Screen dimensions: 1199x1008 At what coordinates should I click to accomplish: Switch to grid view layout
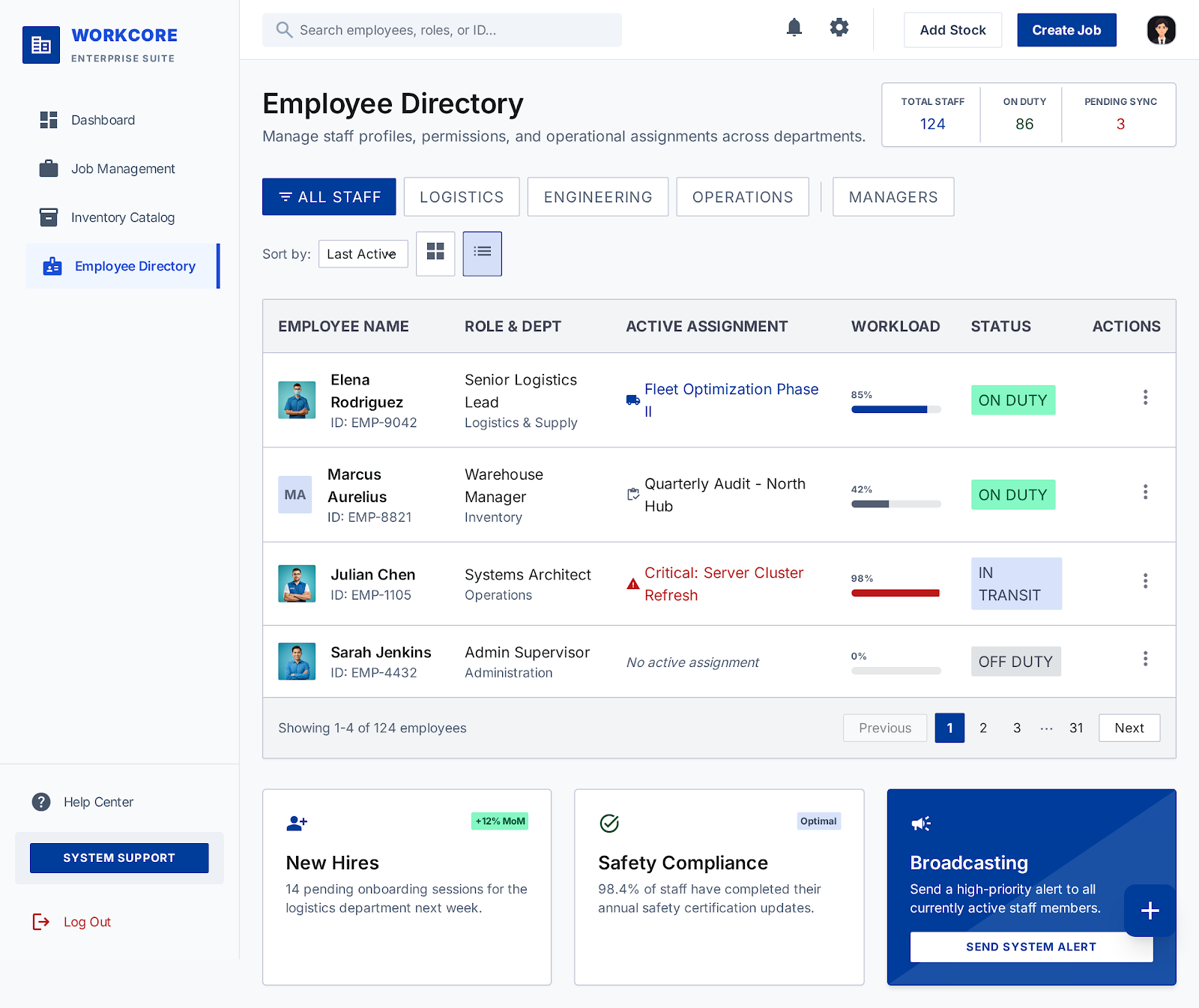435,253
